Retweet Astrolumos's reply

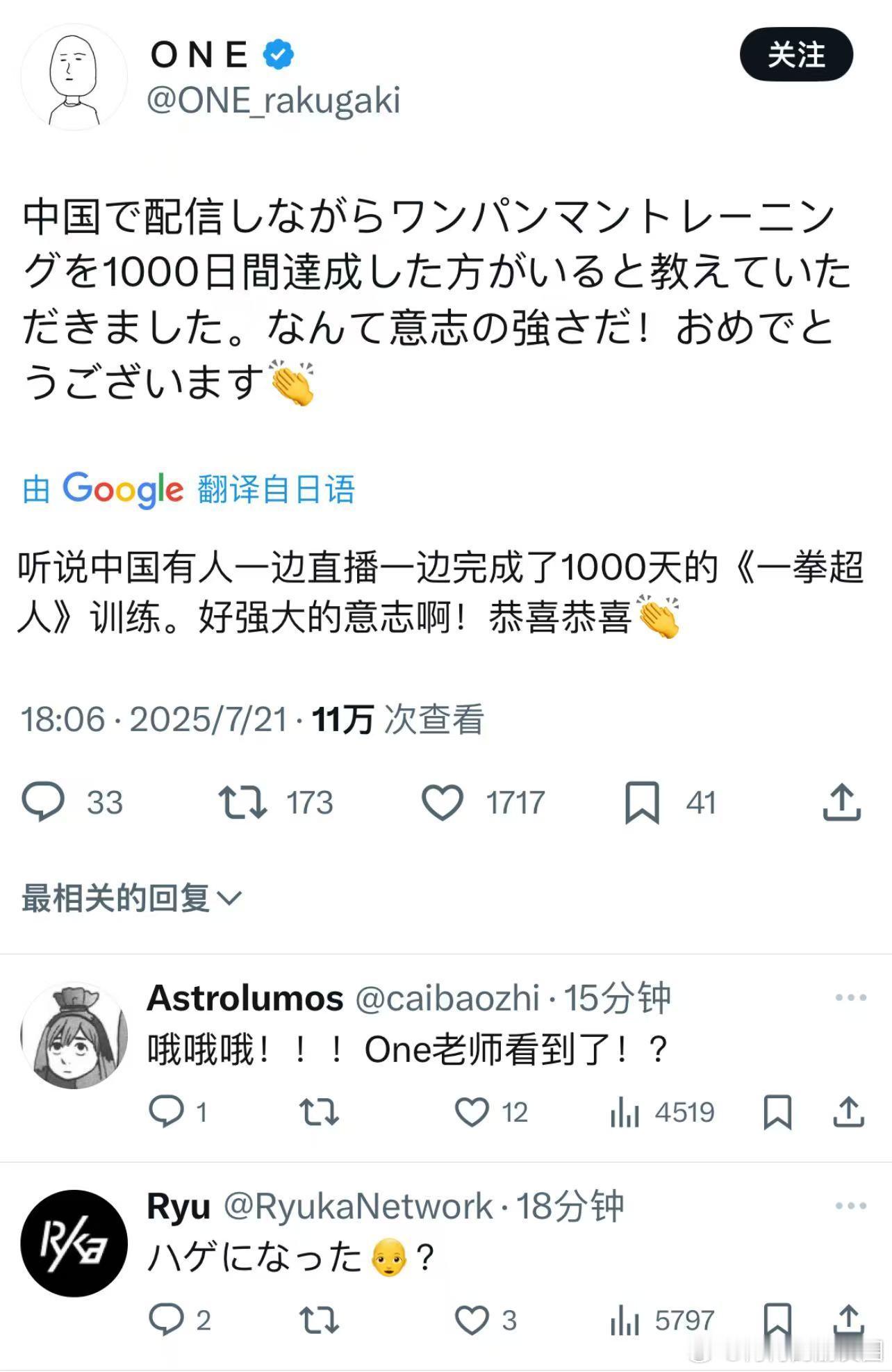pyautogui.click(x=320, y=1112)
